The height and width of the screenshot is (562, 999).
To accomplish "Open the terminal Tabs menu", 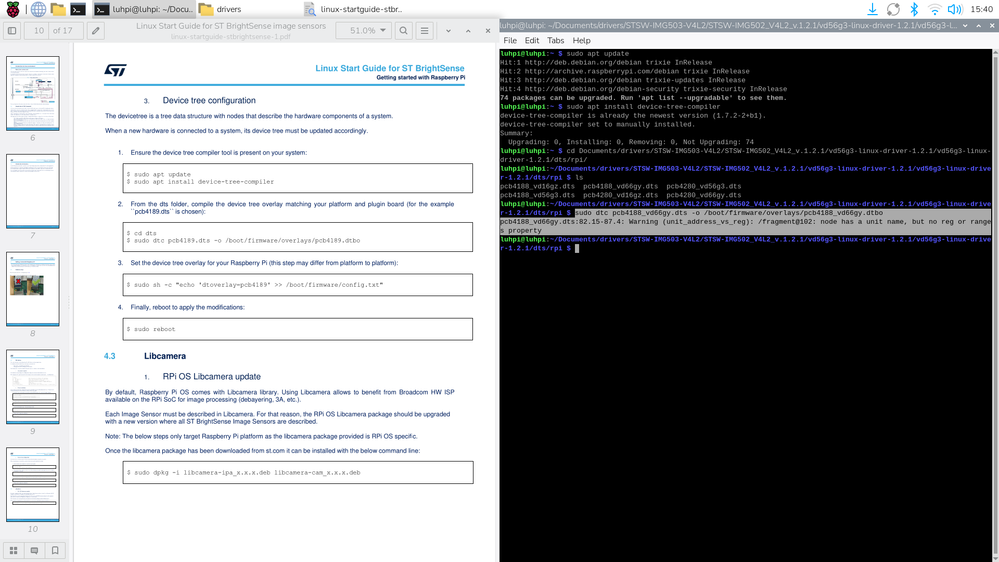I will tap(556, 40).
